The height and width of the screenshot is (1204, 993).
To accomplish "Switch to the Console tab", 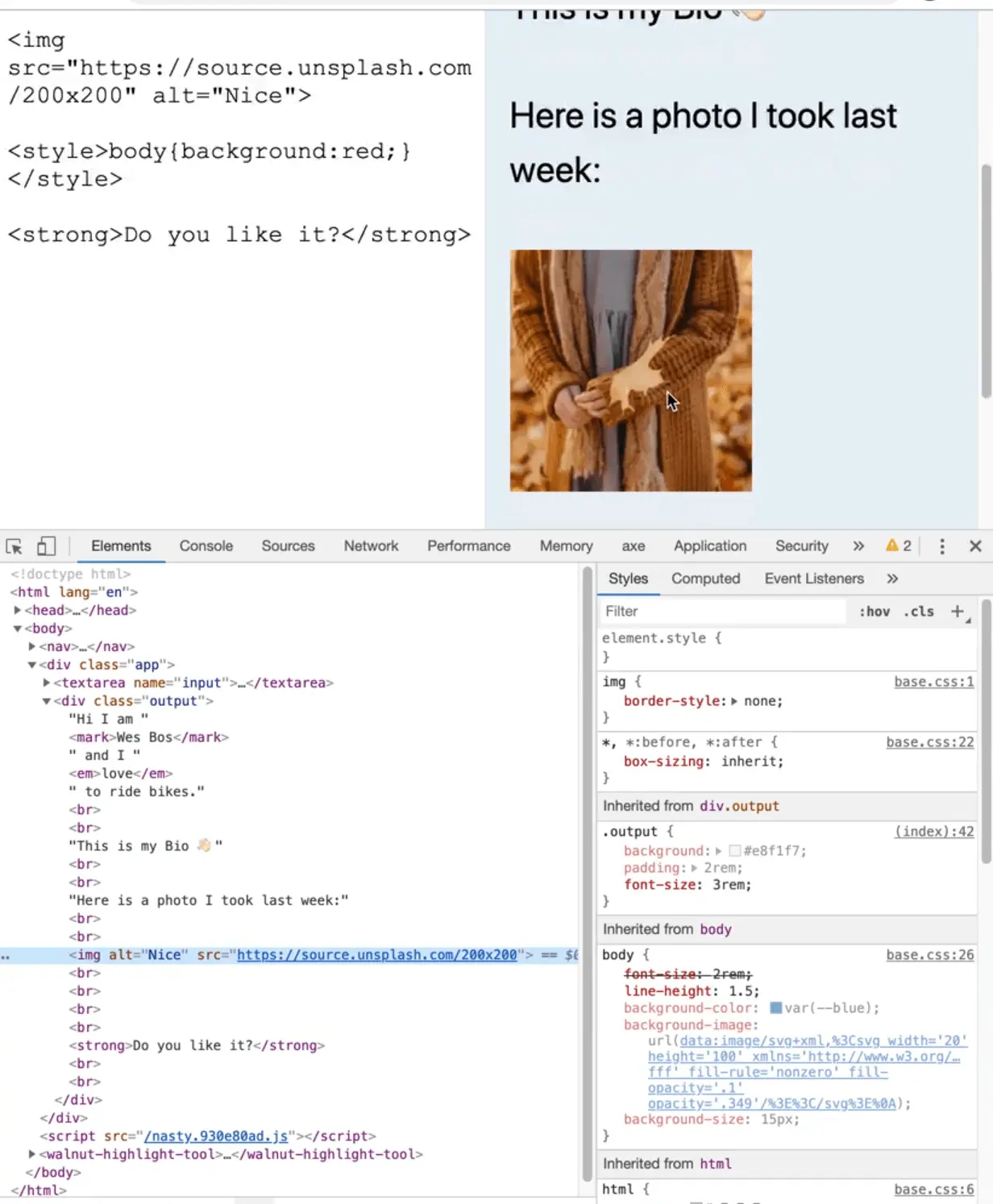I will click(206, 546).
